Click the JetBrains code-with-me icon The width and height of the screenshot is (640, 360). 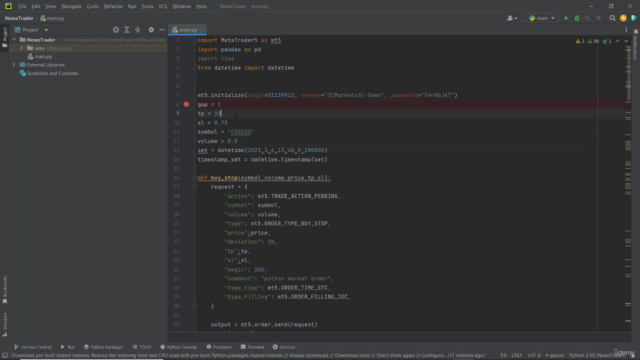634,18
